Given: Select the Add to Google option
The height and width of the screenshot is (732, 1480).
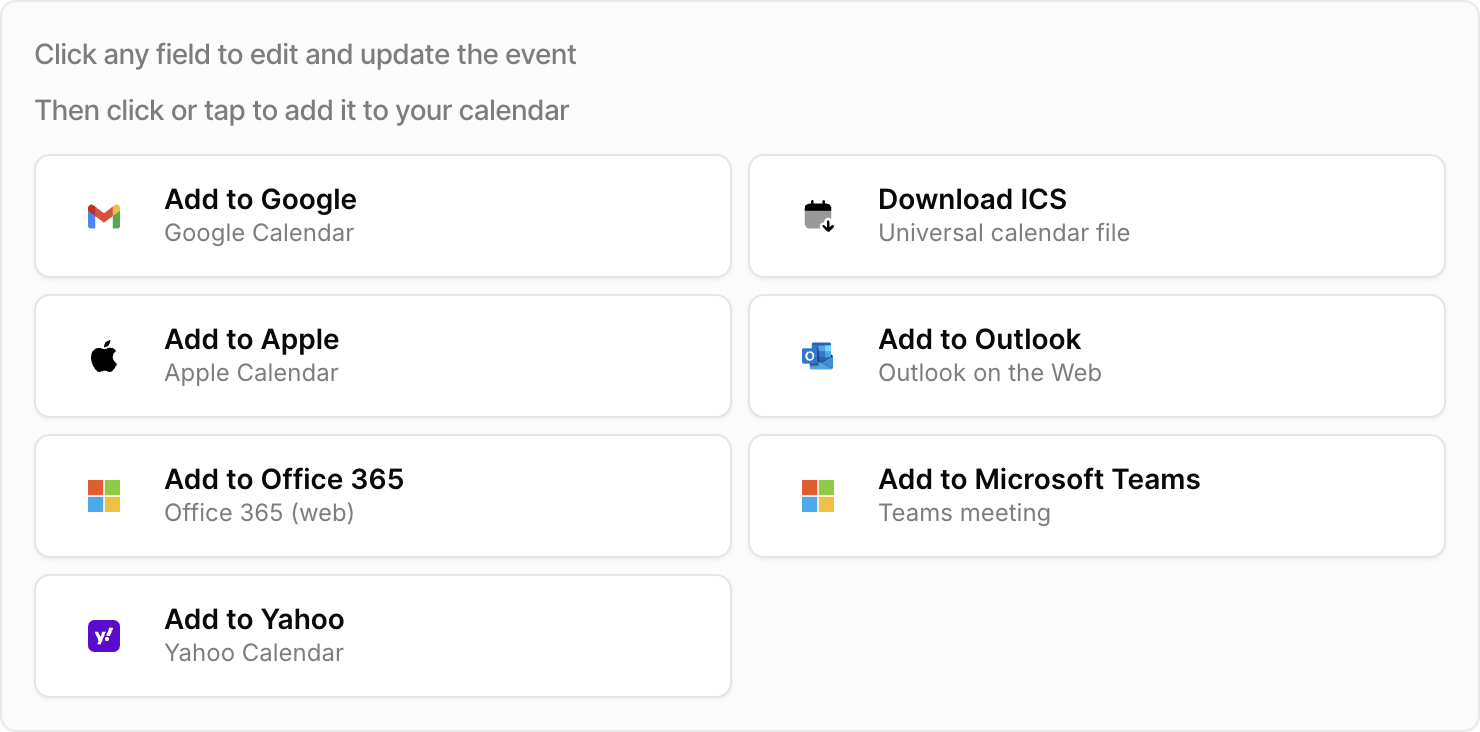Looking at the screenshot, I should pos(383,215).
